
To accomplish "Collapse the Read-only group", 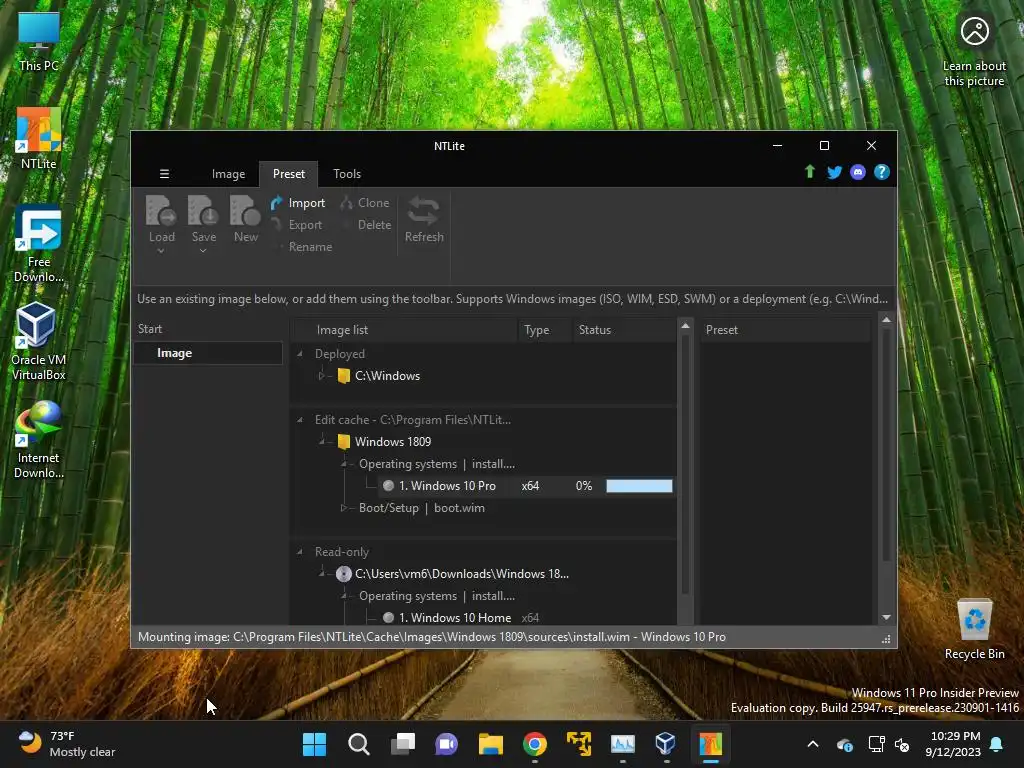I will (300, 552).
